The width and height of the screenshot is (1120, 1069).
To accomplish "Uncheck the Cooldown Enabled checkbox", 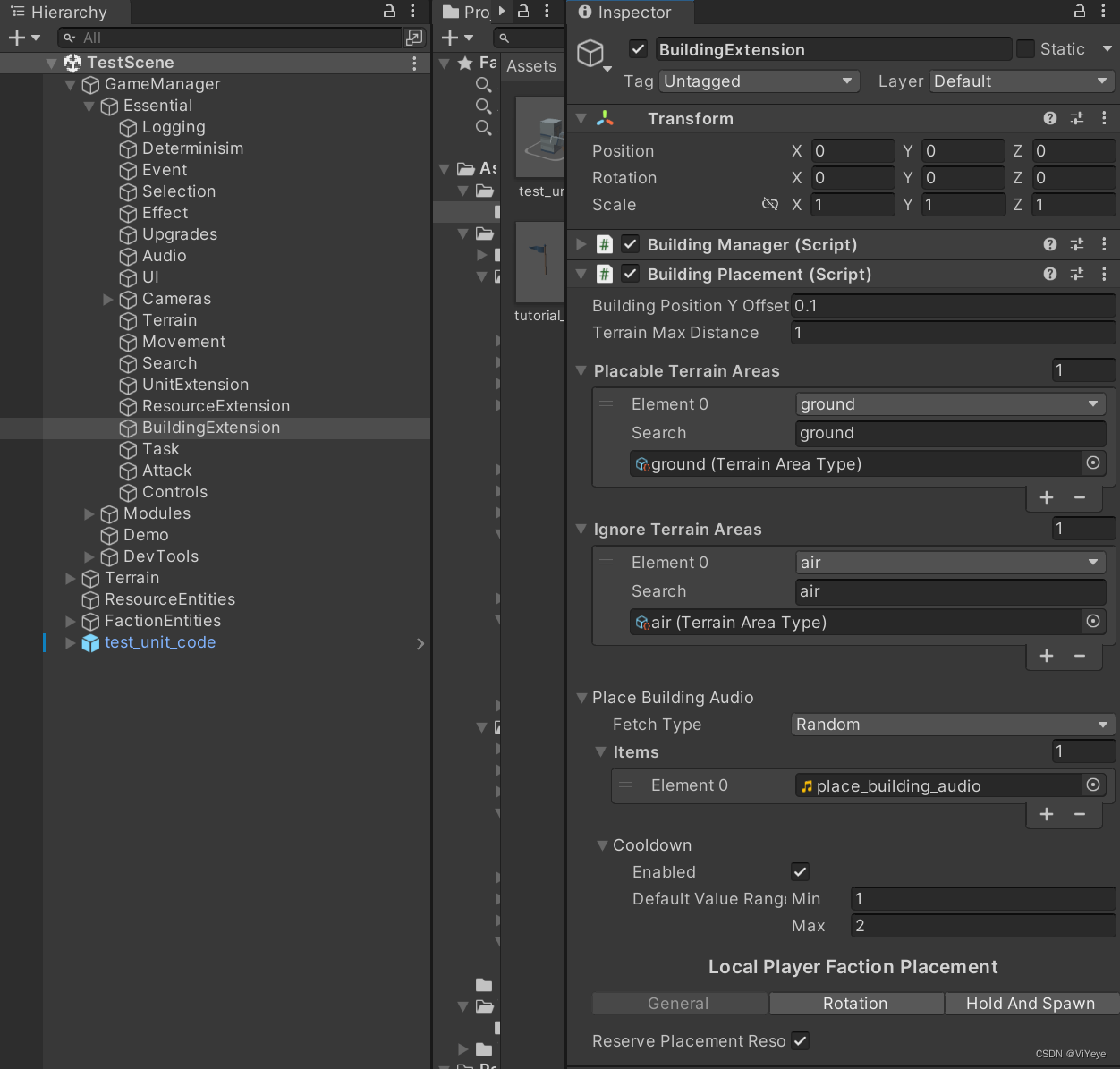I will [x=799, y=871].
